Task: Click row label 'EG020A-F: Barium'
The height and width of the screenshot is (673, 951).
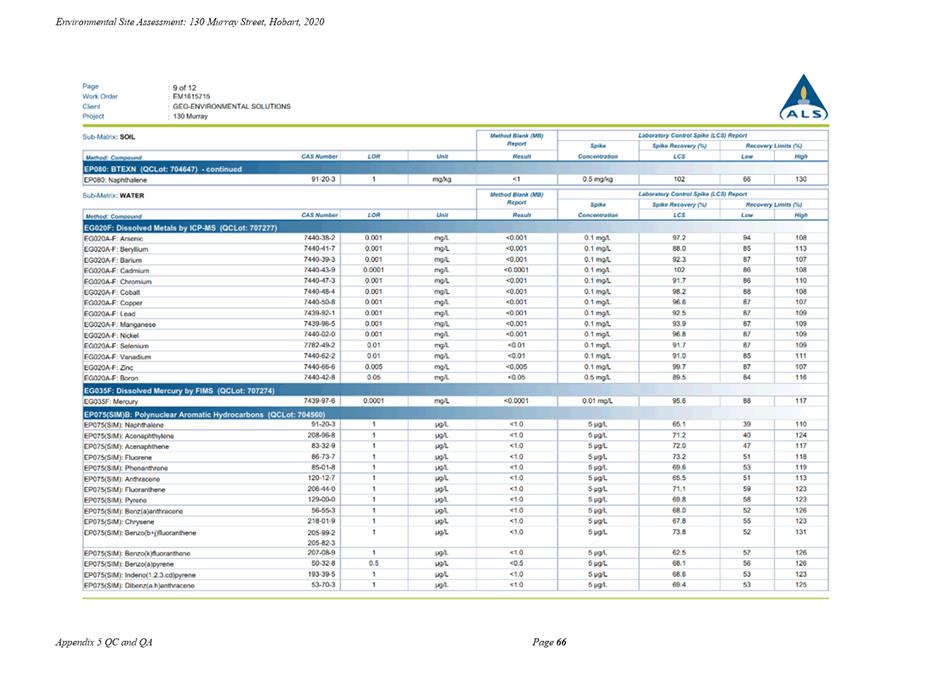Action: click(x=112, y=260)
